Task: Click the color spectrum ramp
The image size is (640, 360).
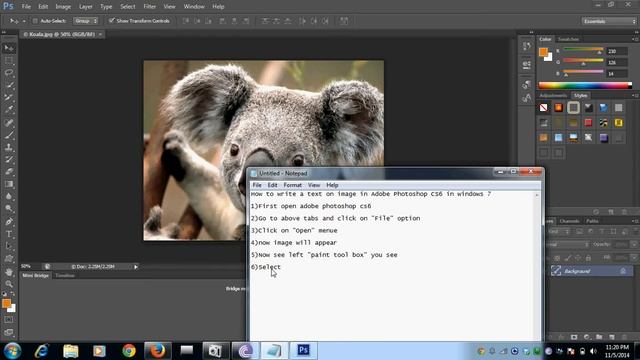Action: 585,85
